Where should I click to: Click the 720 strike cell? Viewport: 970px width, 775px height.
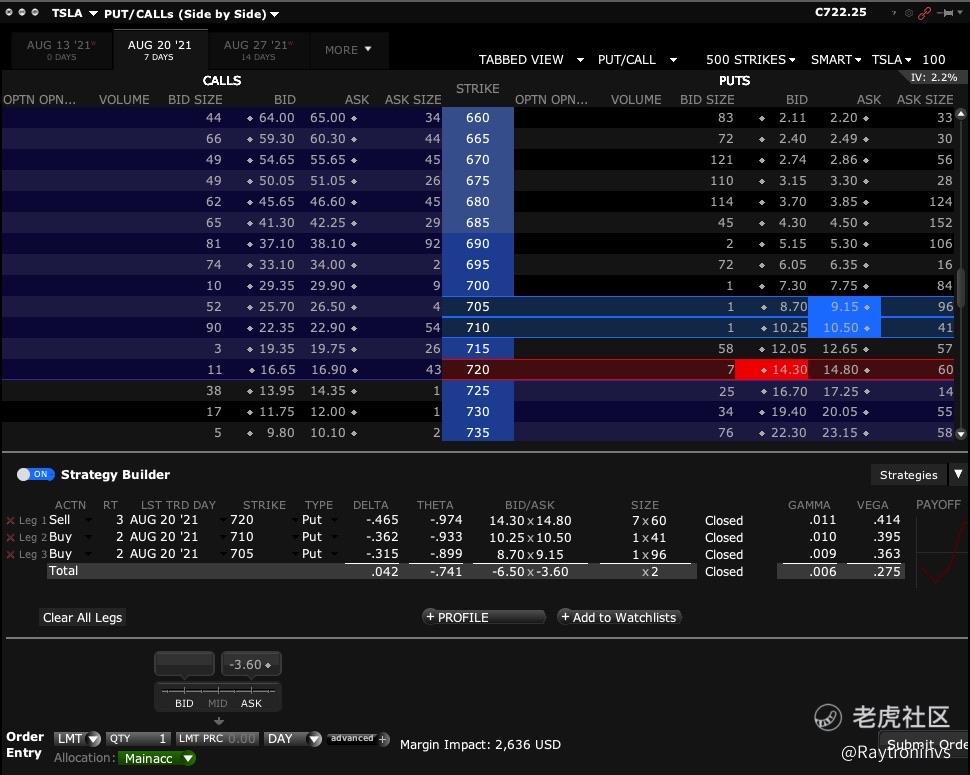(x=478, y=370)
